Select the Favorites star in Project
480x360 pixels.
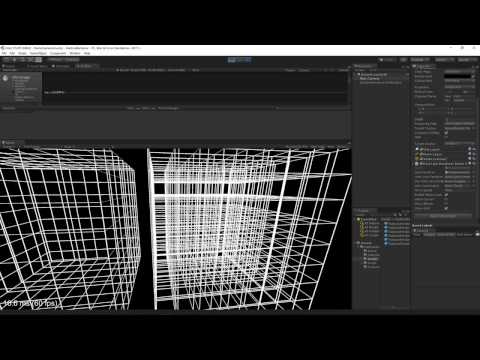pyautogui.click(x=359, y=219)
